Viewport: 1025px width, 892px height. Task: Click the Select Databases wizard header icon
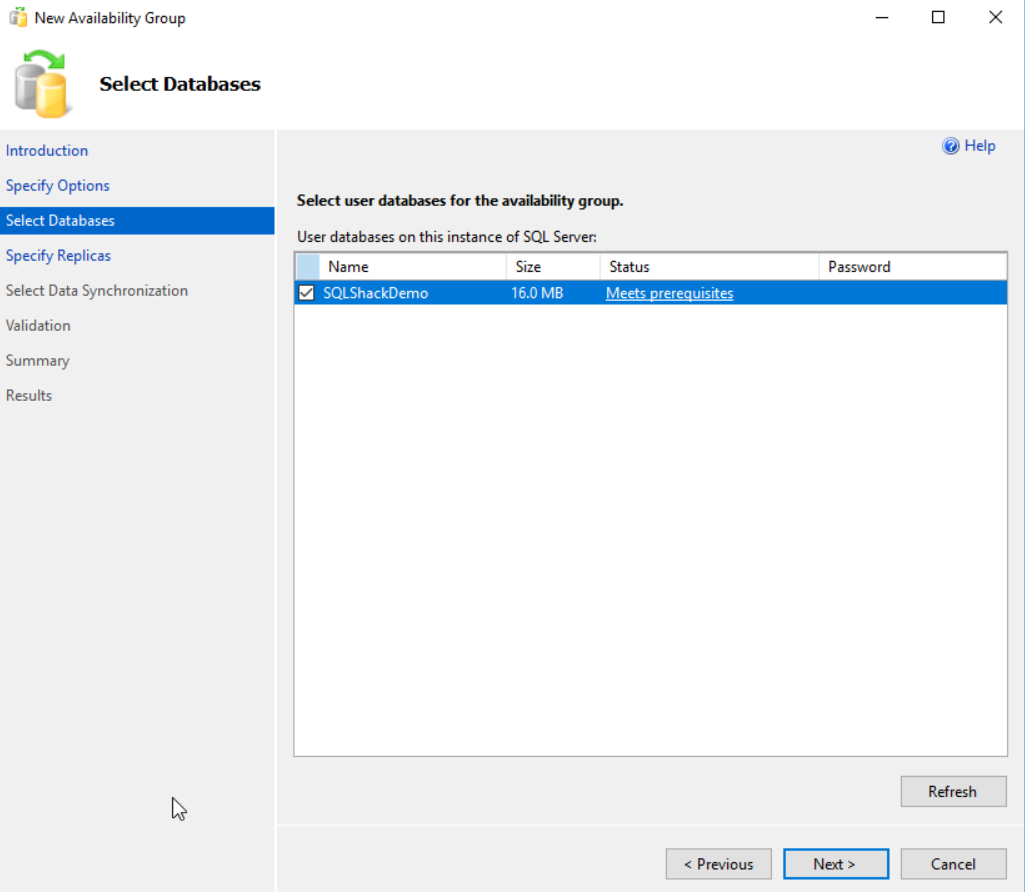click(x=41, y=84)
